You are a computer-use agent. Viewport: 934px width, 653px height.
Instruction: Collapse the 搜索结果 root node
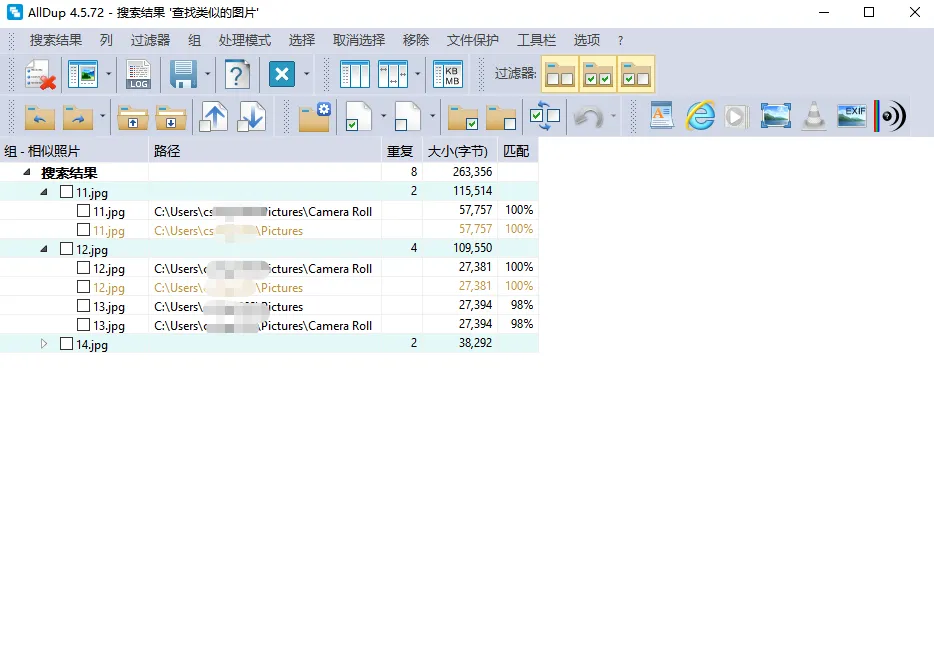coord(27,172)
